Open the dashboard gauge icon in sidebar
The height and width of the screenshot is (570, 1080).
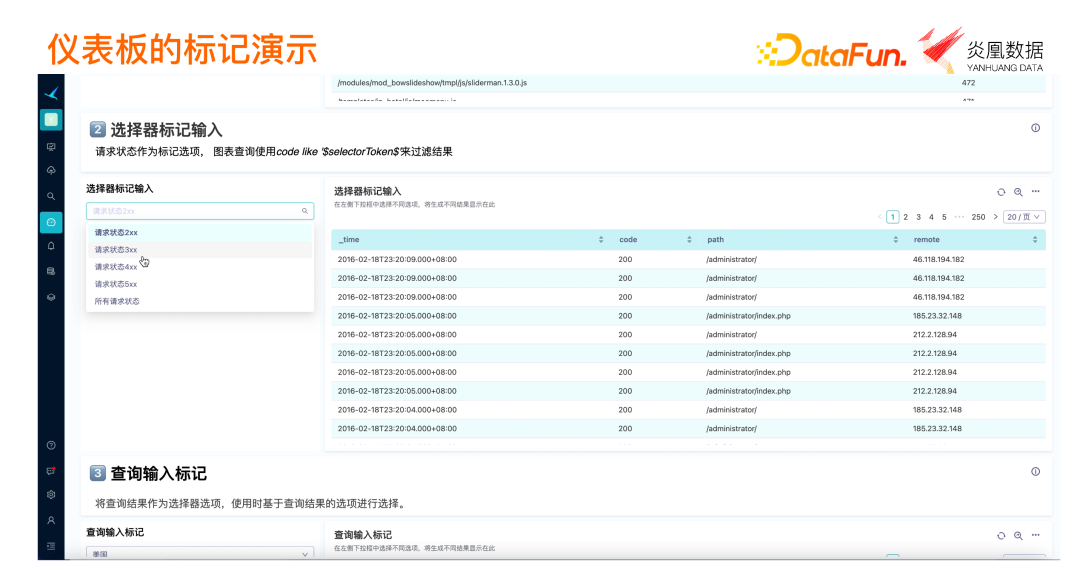51,222
